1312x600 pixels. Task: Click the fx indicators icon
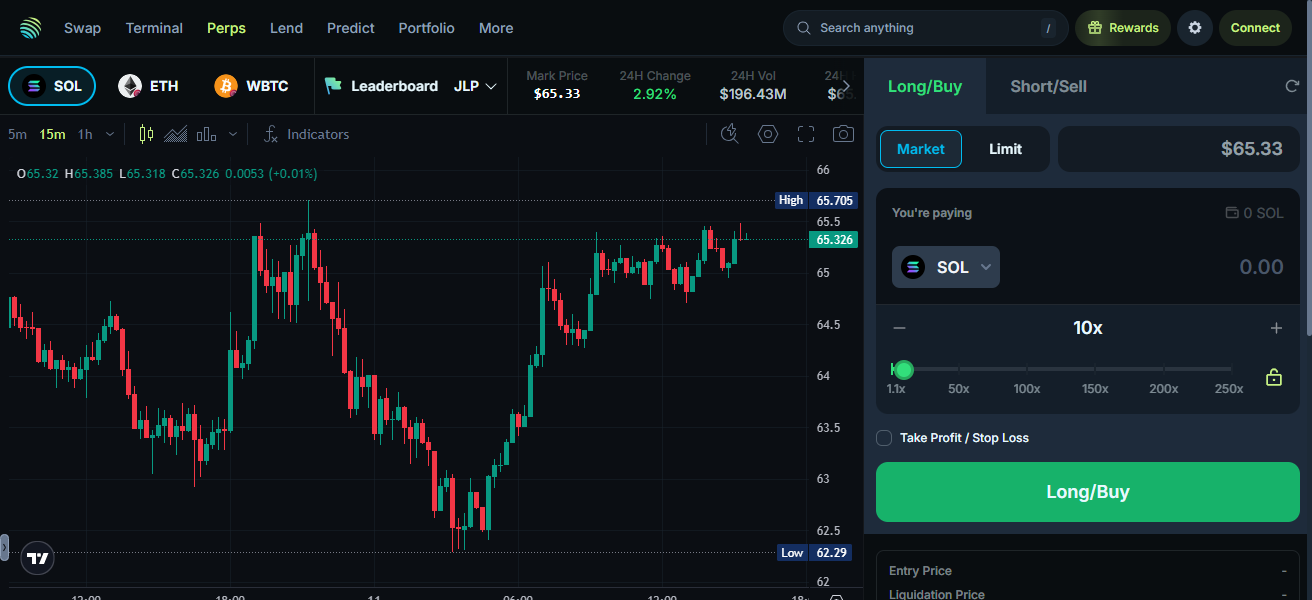point(271,134)
